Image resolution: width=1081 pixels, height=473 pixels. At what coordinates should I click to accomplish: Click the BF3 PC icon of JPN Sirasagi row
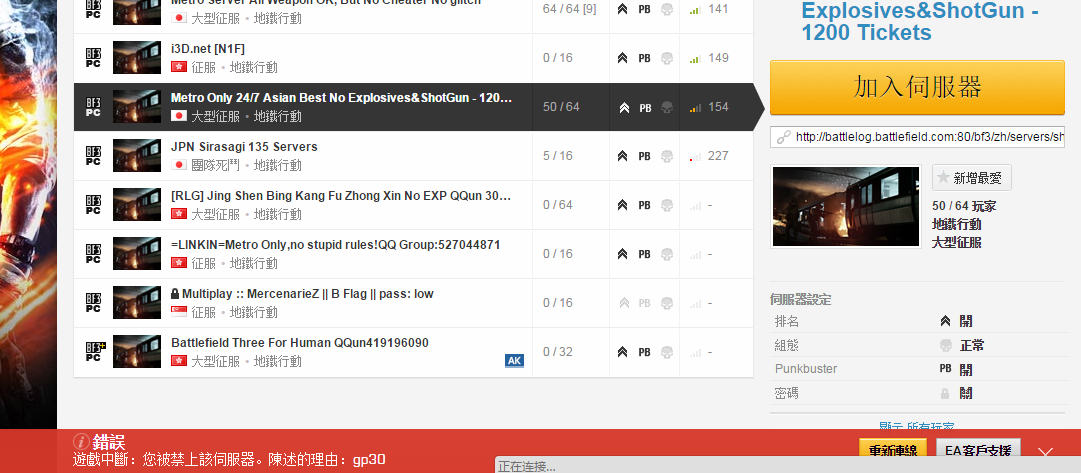tap(93, 156)
